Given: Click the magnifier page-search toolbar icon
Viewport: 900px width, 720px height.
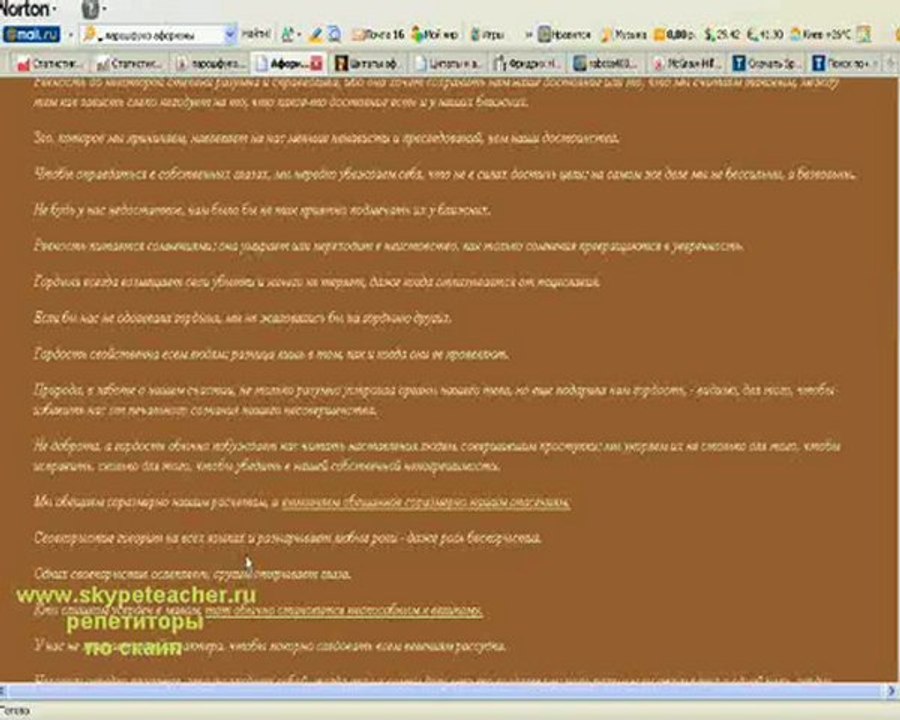Looking at the screenshot, I should point(334,35).
